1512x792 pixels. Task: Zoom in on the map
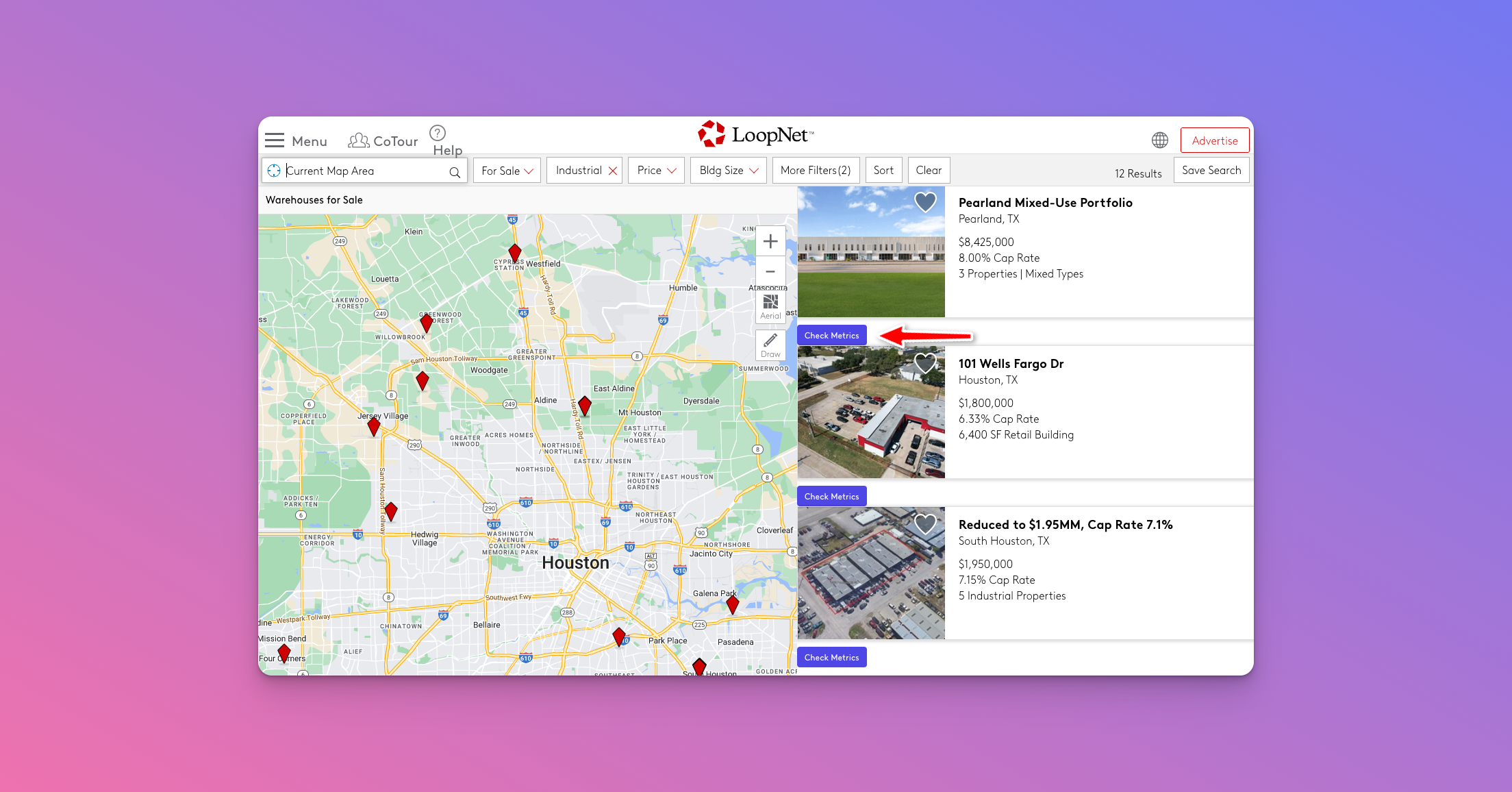coord(770,241)
